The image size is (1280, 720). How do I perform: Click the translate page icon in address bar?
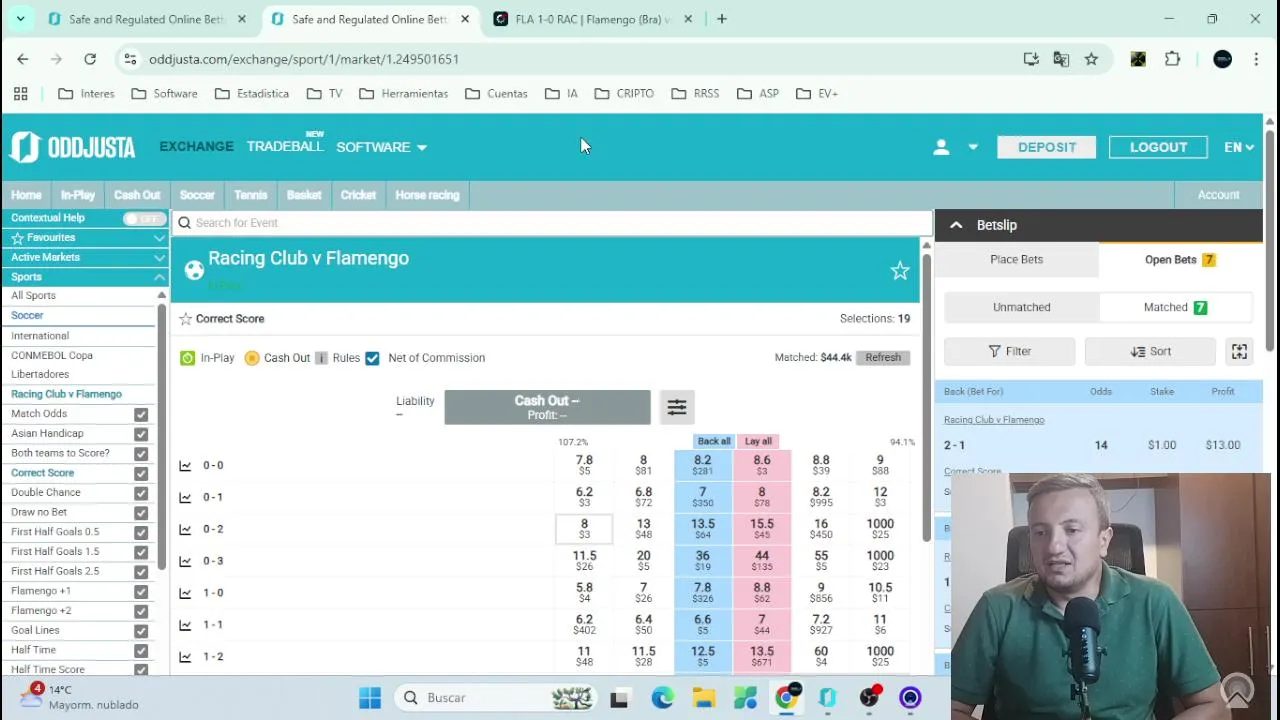click(1061, 59)
